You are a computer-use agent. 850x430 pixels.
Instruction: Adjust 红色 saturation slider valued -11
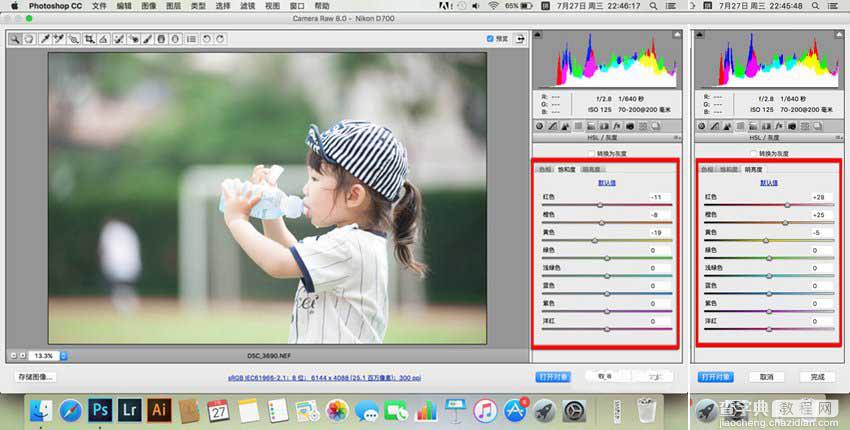[600, 205]
